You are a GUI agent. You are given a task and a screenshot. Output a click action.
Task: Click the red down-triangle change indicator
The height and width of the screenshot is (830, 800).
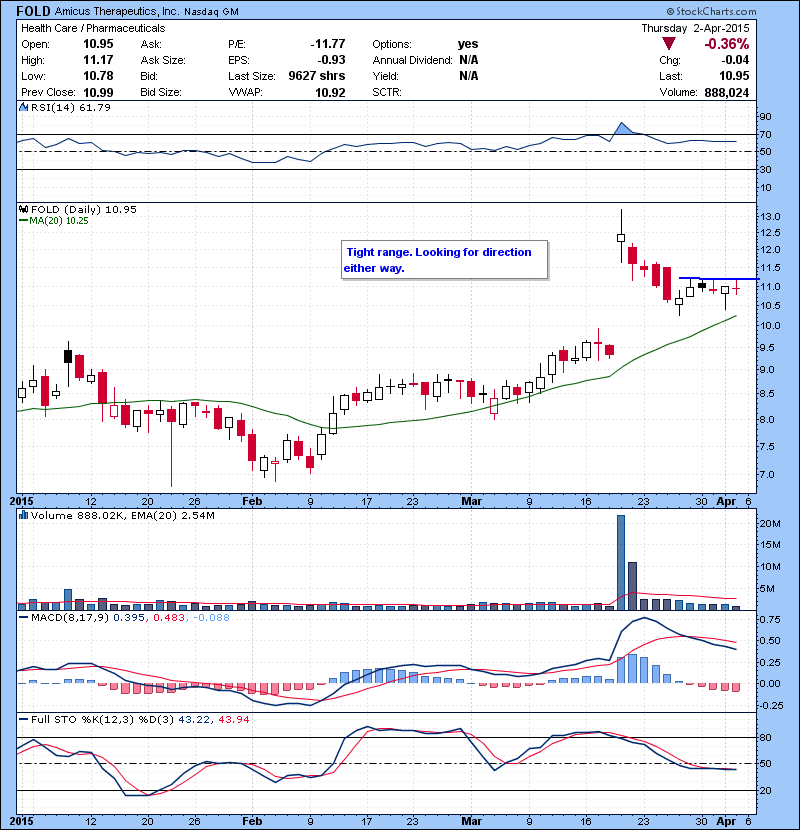coord(669,43)
